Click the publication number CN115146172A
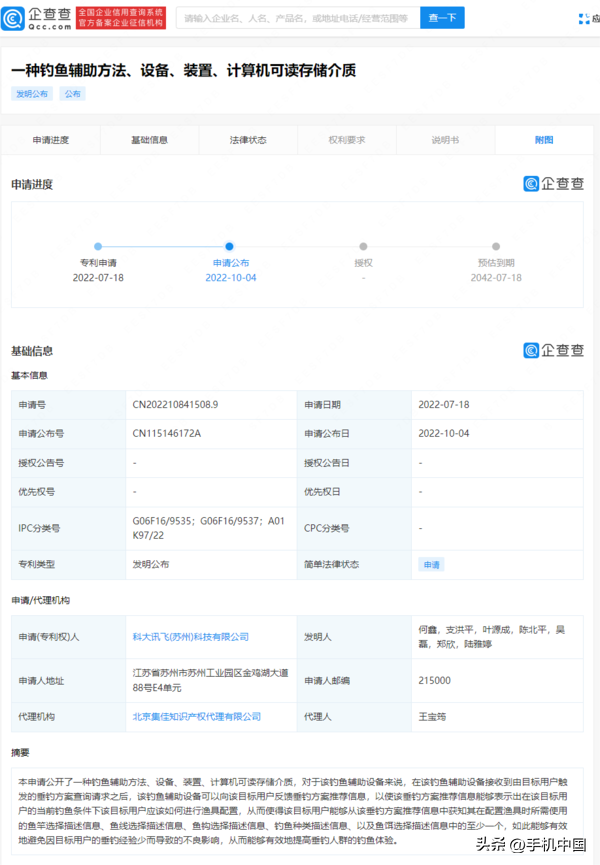Image resolution: width=600 pixels, height=865 pixels. [x=167, y=434]
